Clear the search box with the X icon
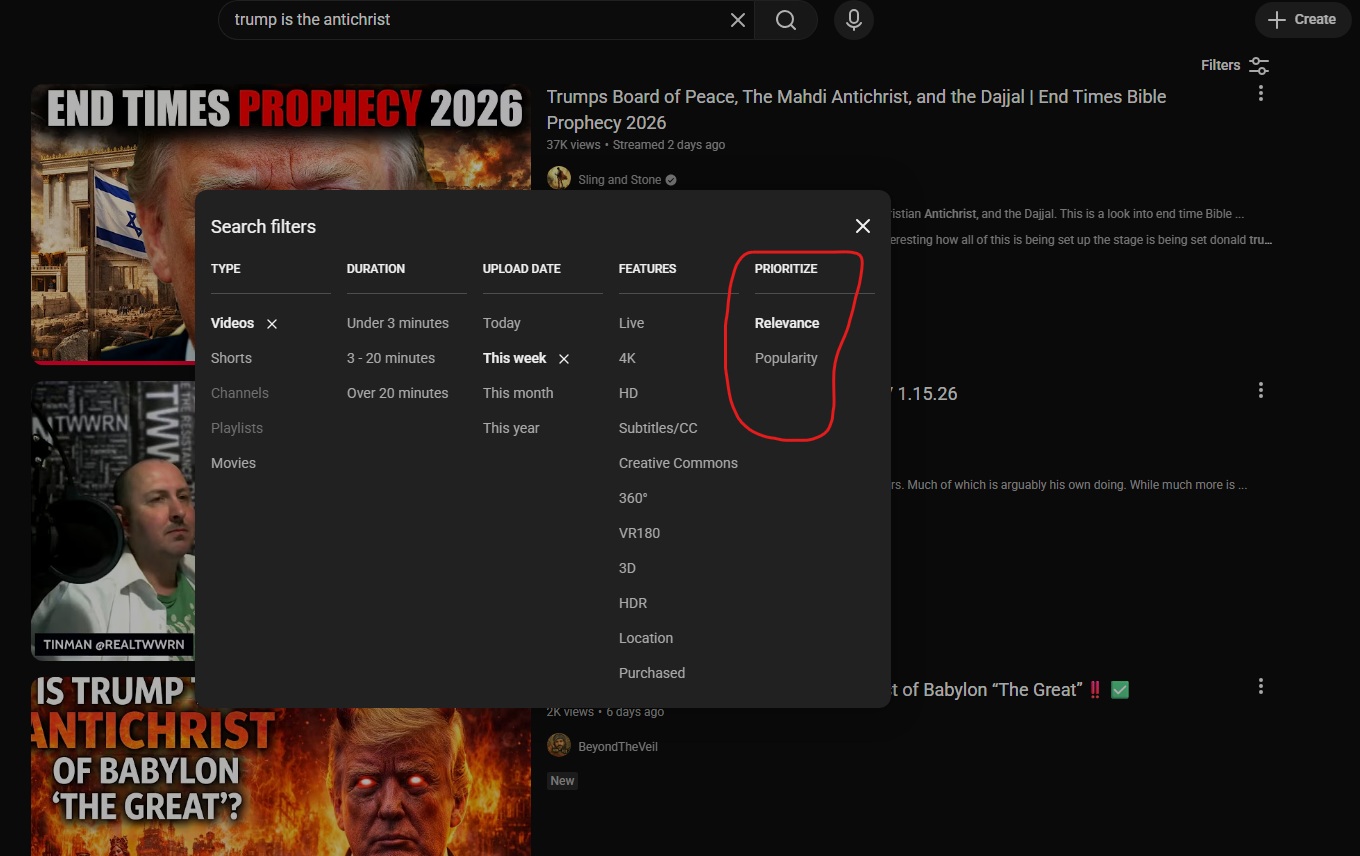 pos(738,20)
